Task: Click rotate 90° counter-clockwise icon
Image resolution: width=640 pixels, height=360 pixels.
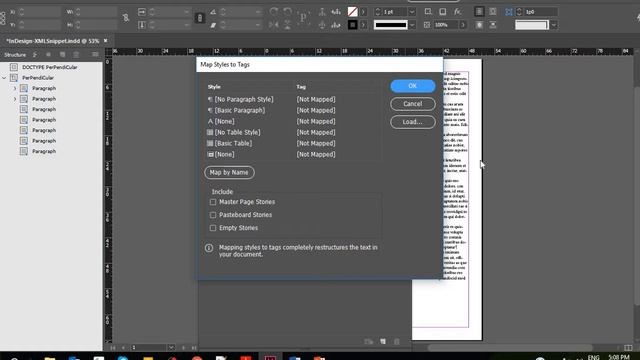Action: coord(287,12)
